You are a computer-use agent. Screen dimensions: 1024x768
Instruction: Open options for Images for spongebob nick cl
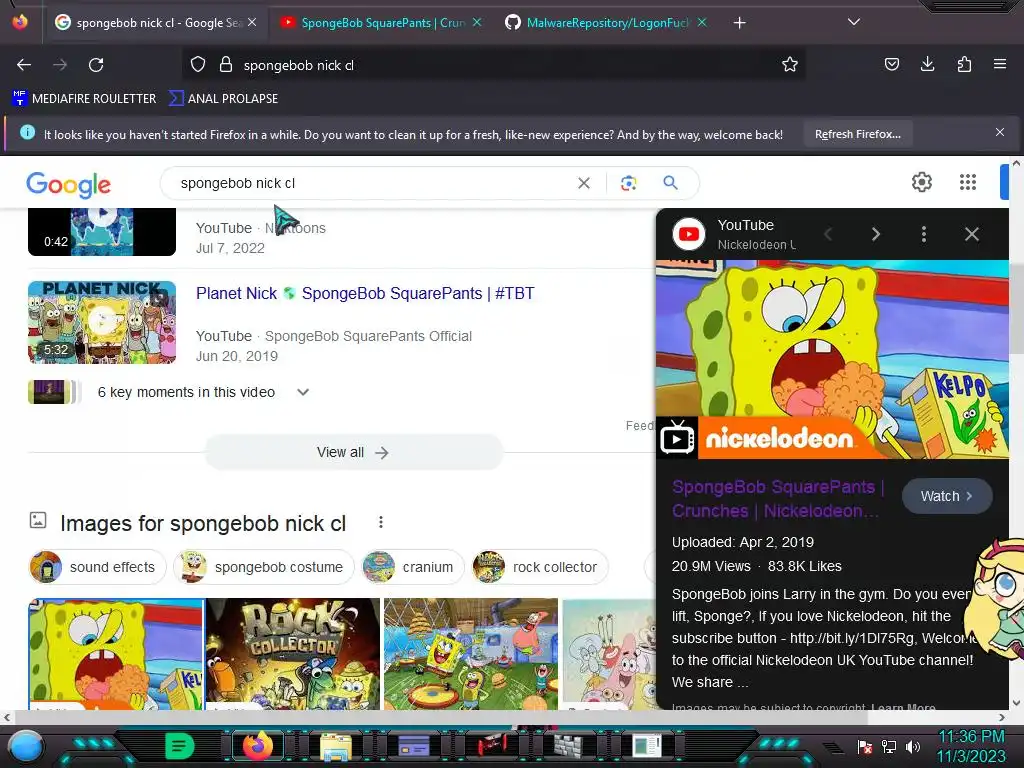(x=381, y=522)
